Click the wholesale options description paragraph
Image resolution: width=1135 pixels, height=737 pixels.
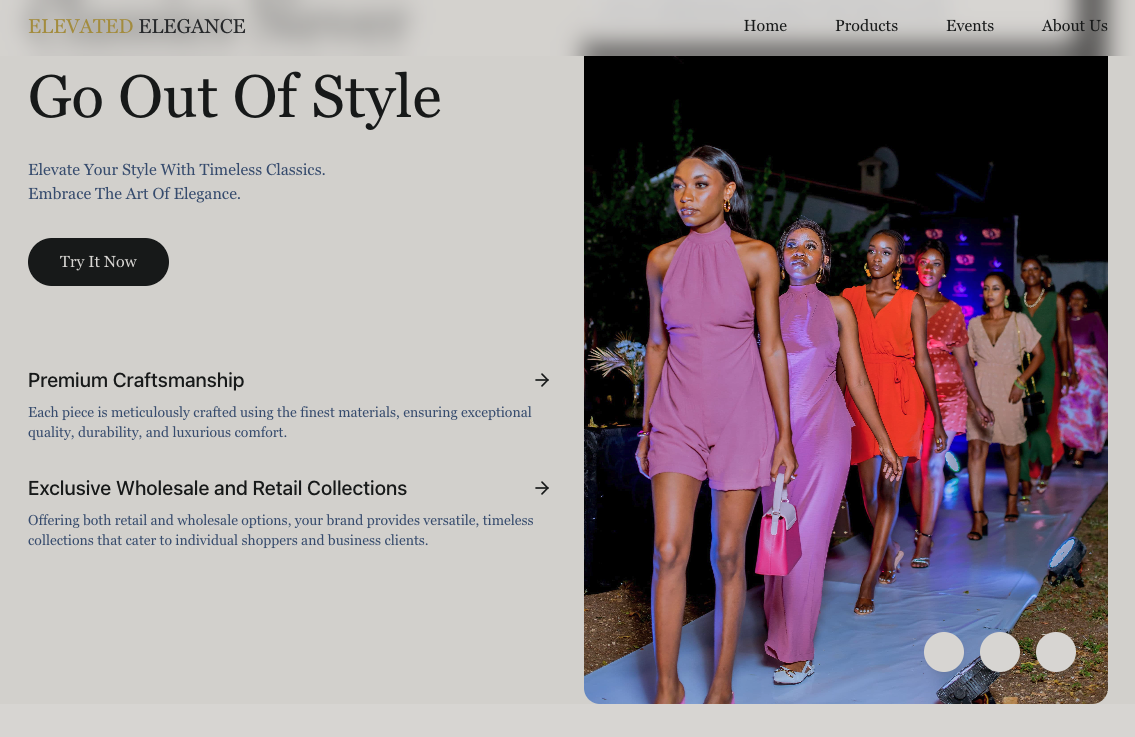(x=280, y=530)
